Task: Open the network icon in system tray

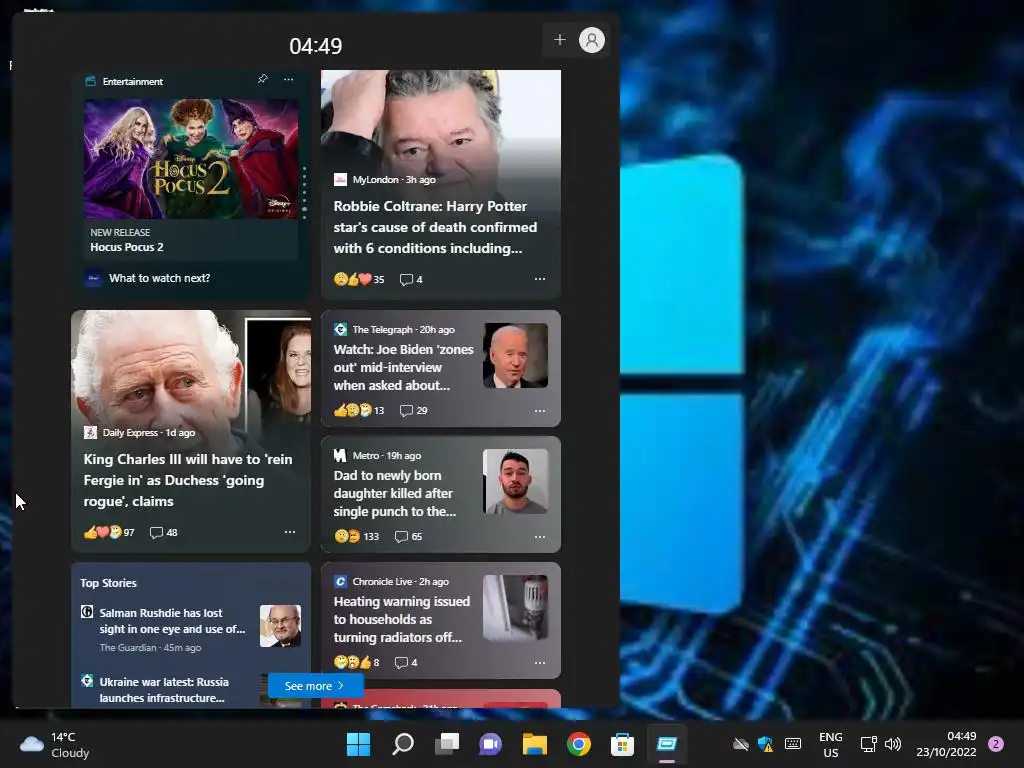Action: (x=869, y=744)
